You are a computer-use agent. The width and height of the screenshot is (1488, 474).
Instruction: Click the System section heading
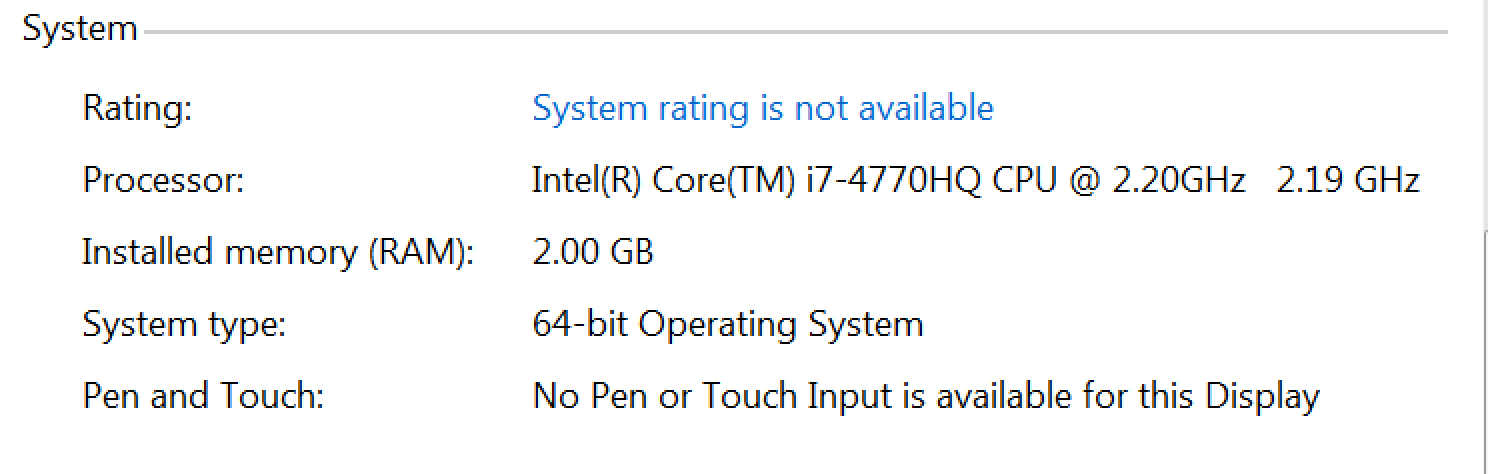click(x=80, y=30)
